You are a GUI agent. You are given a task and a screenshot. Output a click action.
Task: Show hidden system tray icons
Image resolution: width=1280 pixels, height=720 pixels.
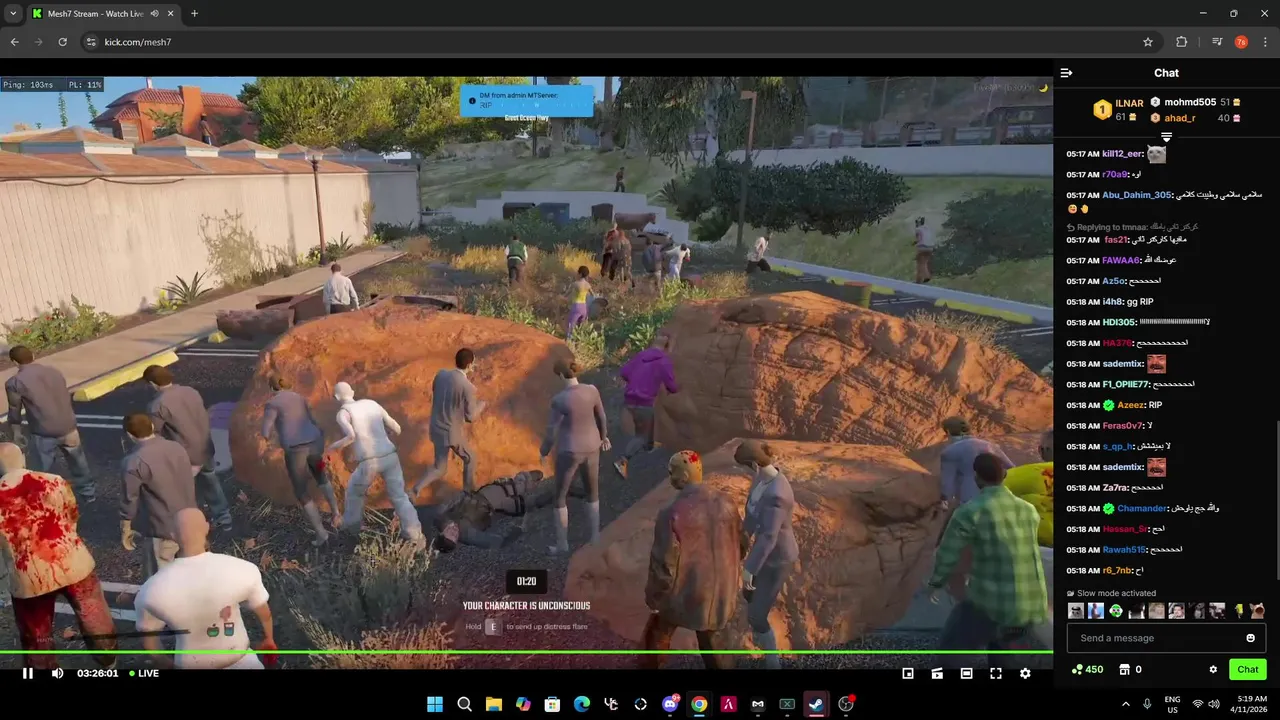[x=1125, y=704]
